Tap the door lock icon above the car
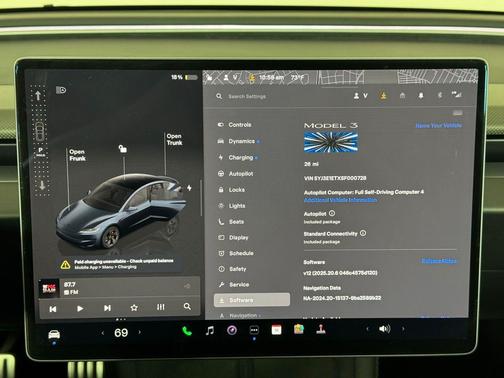The height and width of the screenshot is (378, 504). pyautogui.click(x=123, y=148)
